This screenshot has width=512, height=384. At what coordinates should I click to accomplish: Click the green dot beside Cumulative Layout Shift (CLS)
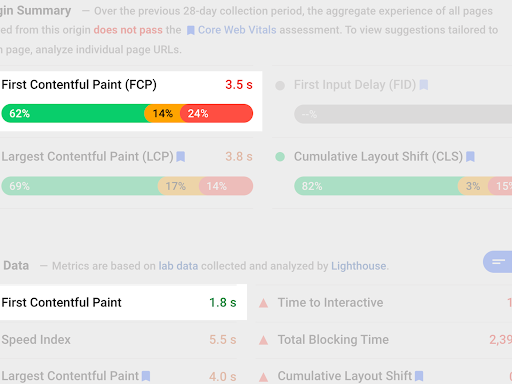pyautogui.click(x=280, y=157)
